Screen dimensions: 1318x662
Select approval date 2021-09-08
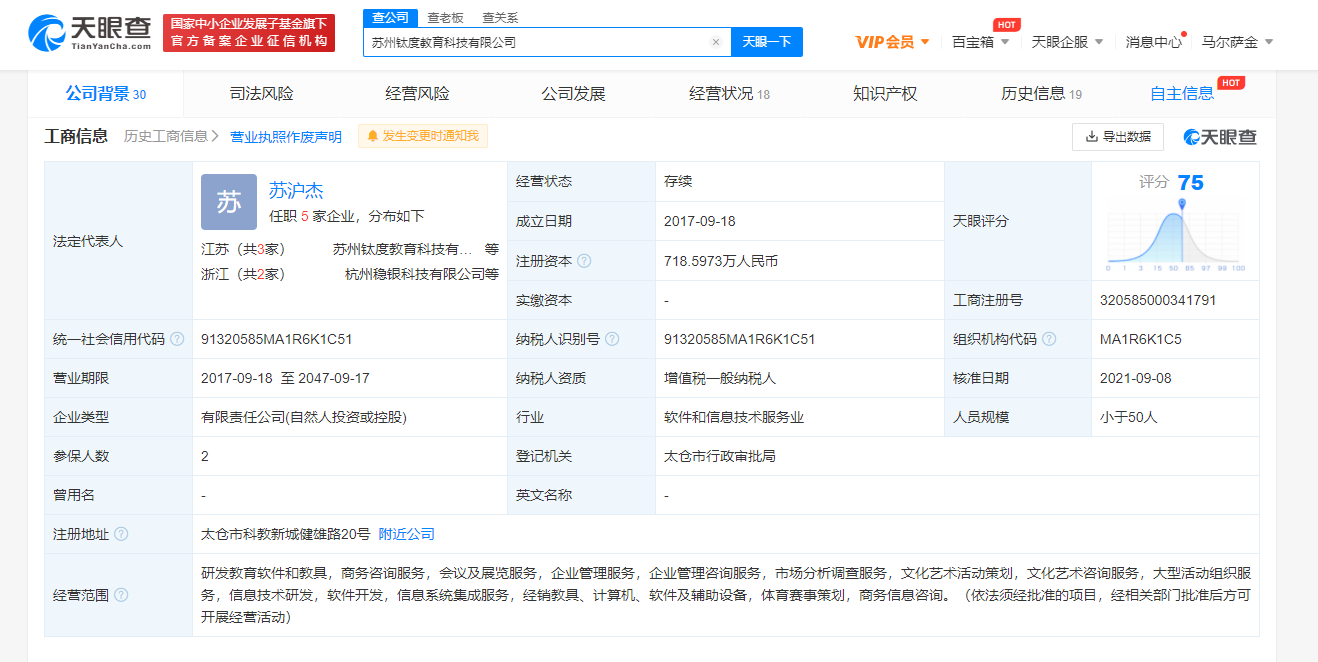(1136, 378)
